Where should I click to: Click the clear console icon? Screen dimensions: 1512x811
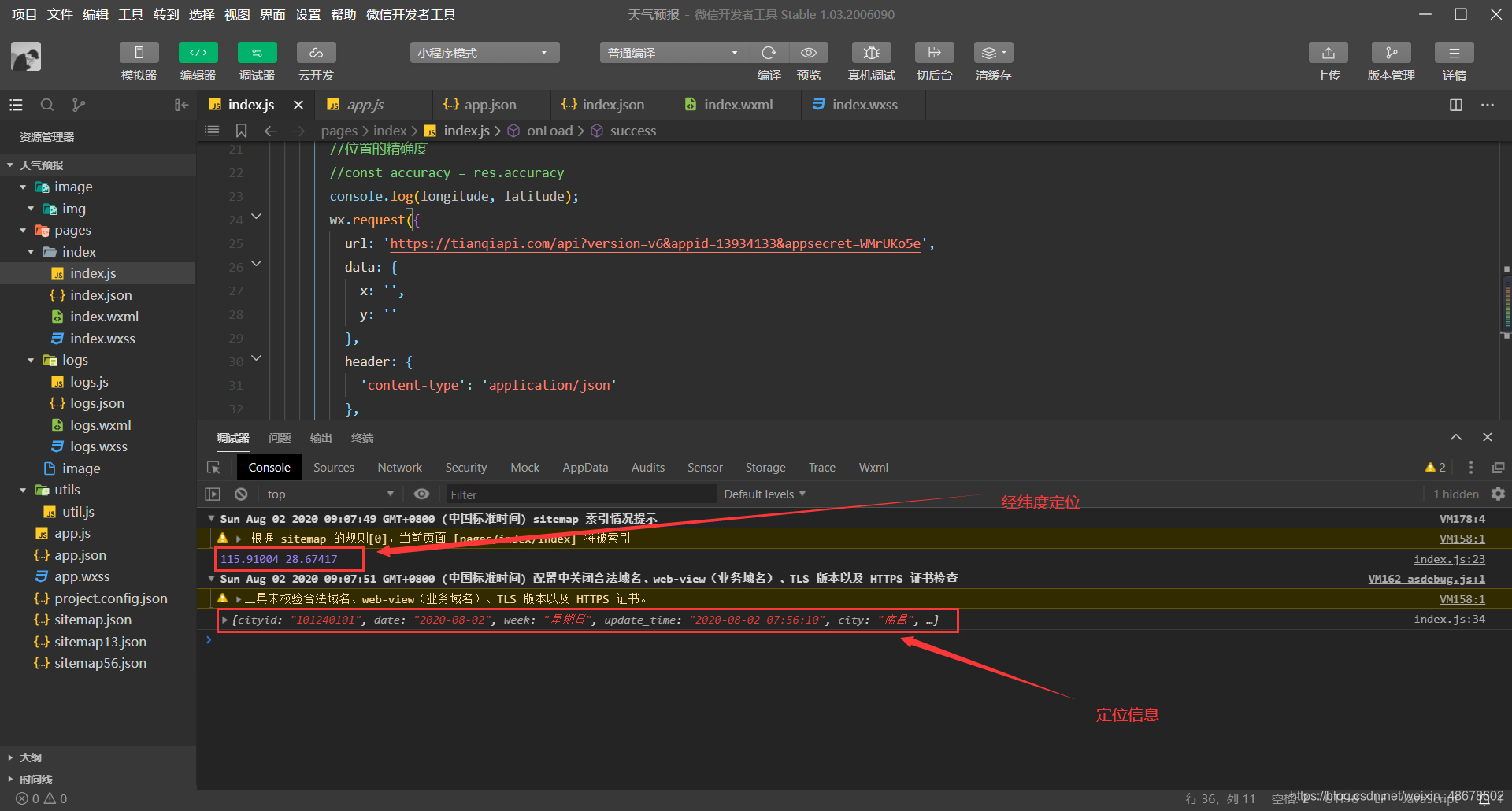pyautogui.click(x=241, y=494)
